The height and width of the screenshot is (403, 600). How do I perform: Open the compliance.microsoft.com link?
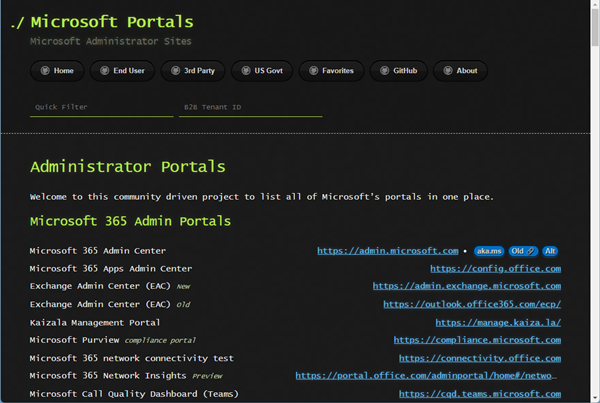[x=476, y=341]
